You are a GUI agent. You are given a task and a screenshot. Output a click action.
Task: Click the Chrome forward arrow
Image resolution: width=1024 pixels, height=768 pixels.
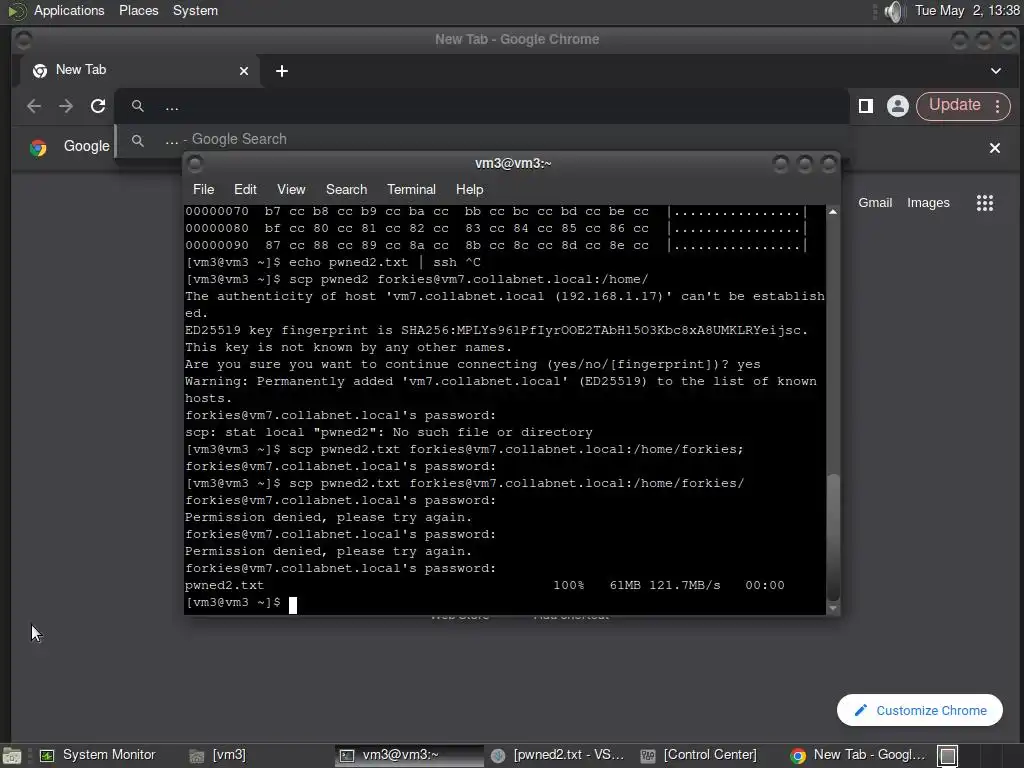click(x=66, y=106)
